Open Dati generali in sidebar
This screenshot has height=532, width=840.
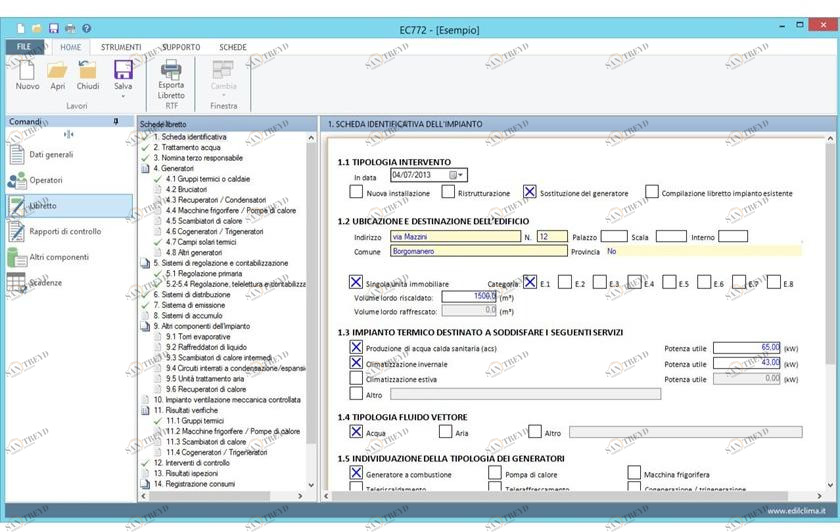[x=51, y=155]
